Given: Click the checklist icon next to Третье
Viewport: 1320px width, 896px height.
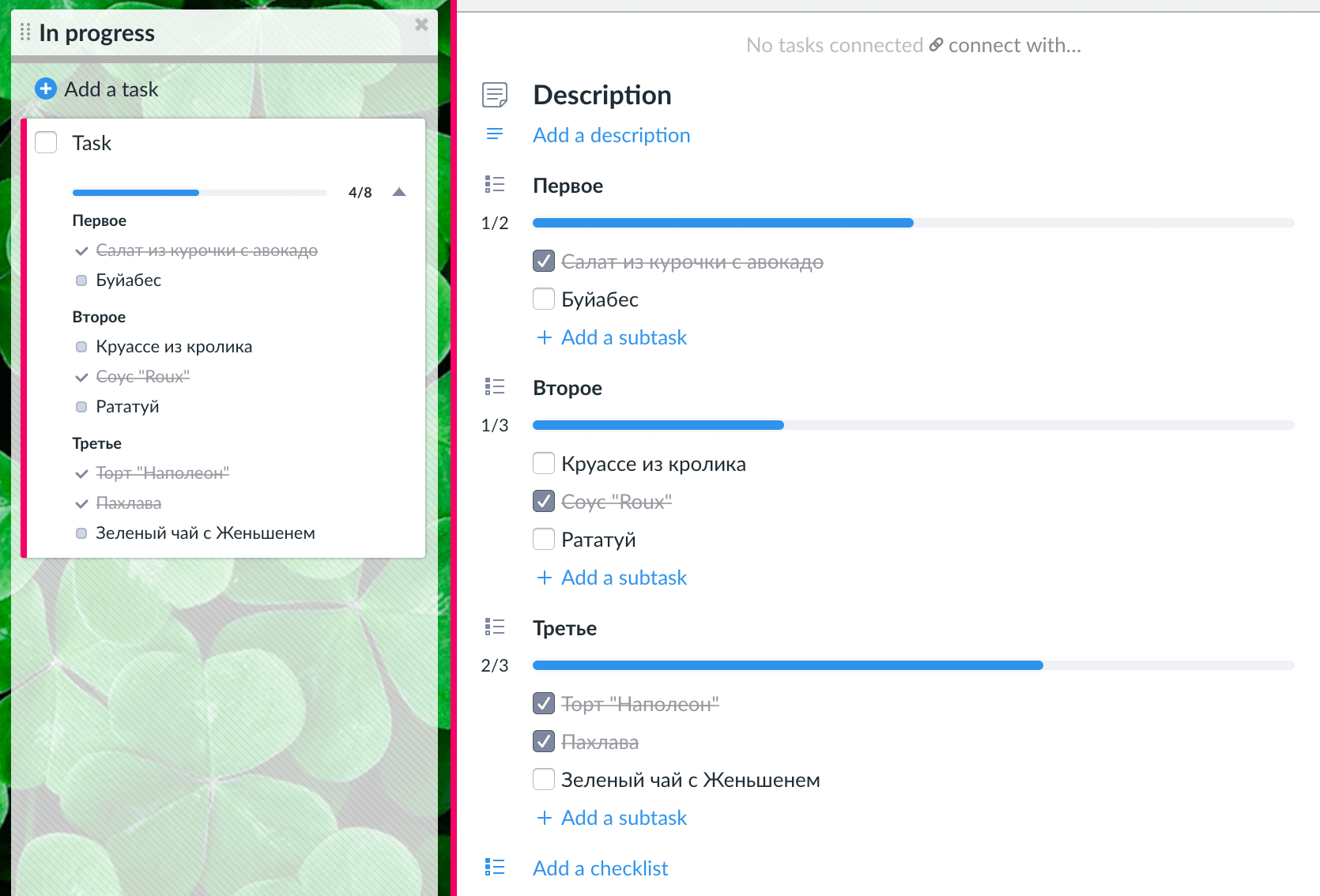Looking at the screenshot, I should point(495,627).
